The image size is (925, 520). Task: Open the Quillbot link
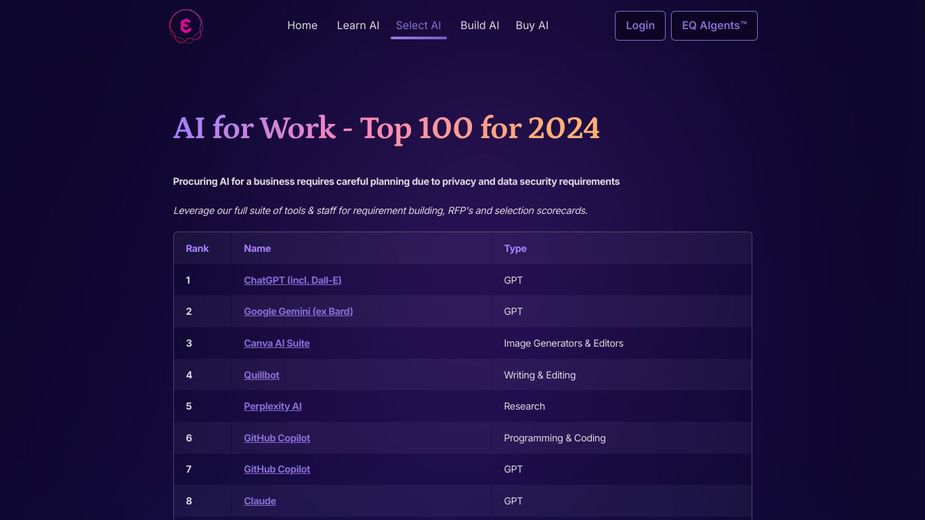[x=261, y=376]
